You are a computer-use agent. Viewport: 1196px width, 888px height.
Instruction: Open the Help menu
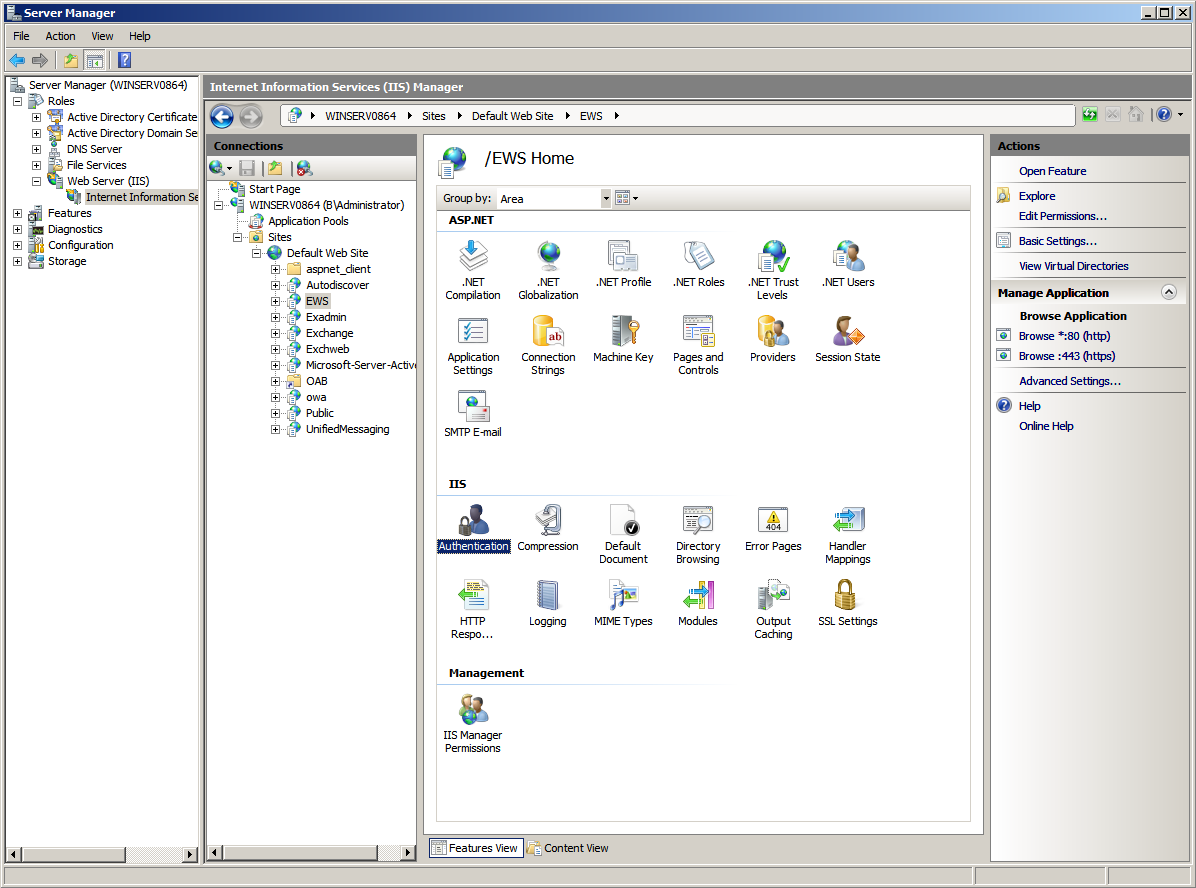(x=140, y=36)
